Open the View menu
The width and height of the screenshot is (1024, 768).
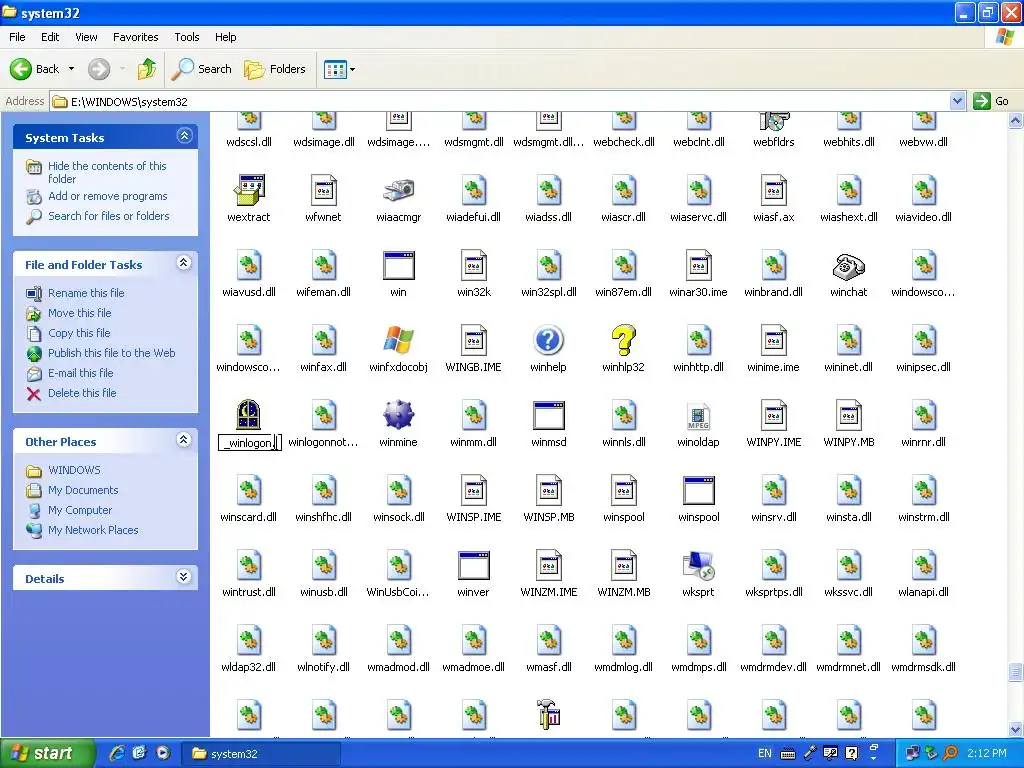pyautogui.click(x=86, y=37)
